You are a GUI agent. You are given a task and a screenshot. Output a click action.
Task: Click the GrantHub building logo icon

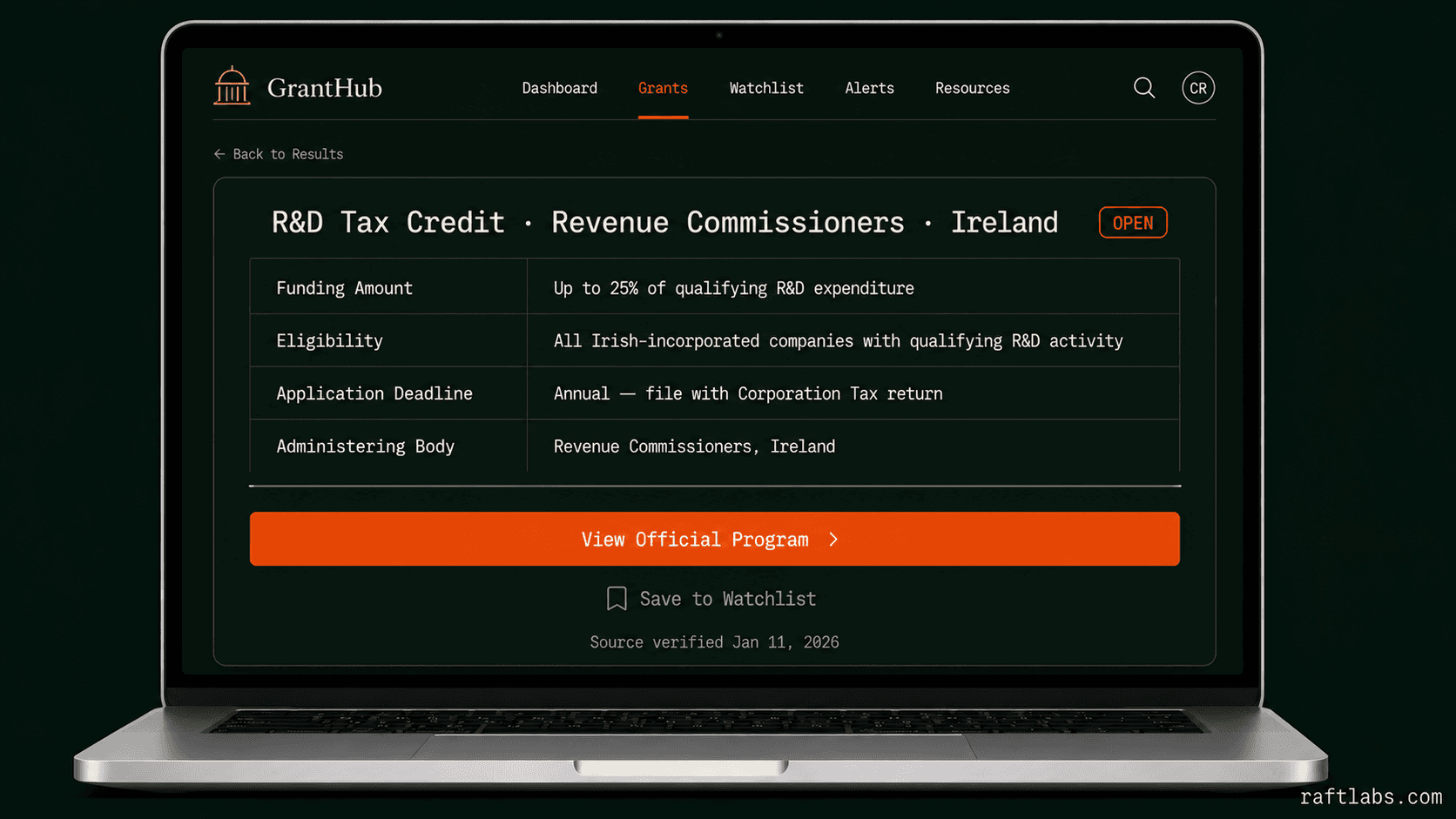232,86
